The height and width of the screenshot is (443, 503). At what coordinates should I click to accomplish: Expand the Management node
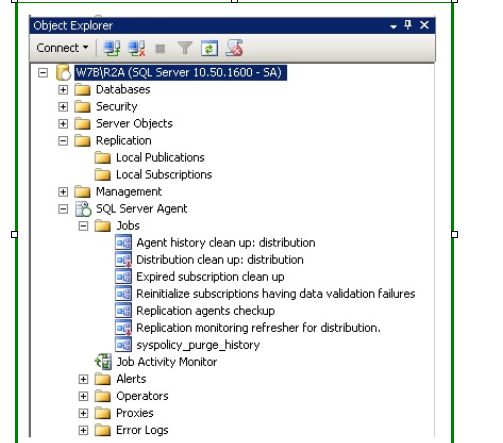(x=63, y=192)
